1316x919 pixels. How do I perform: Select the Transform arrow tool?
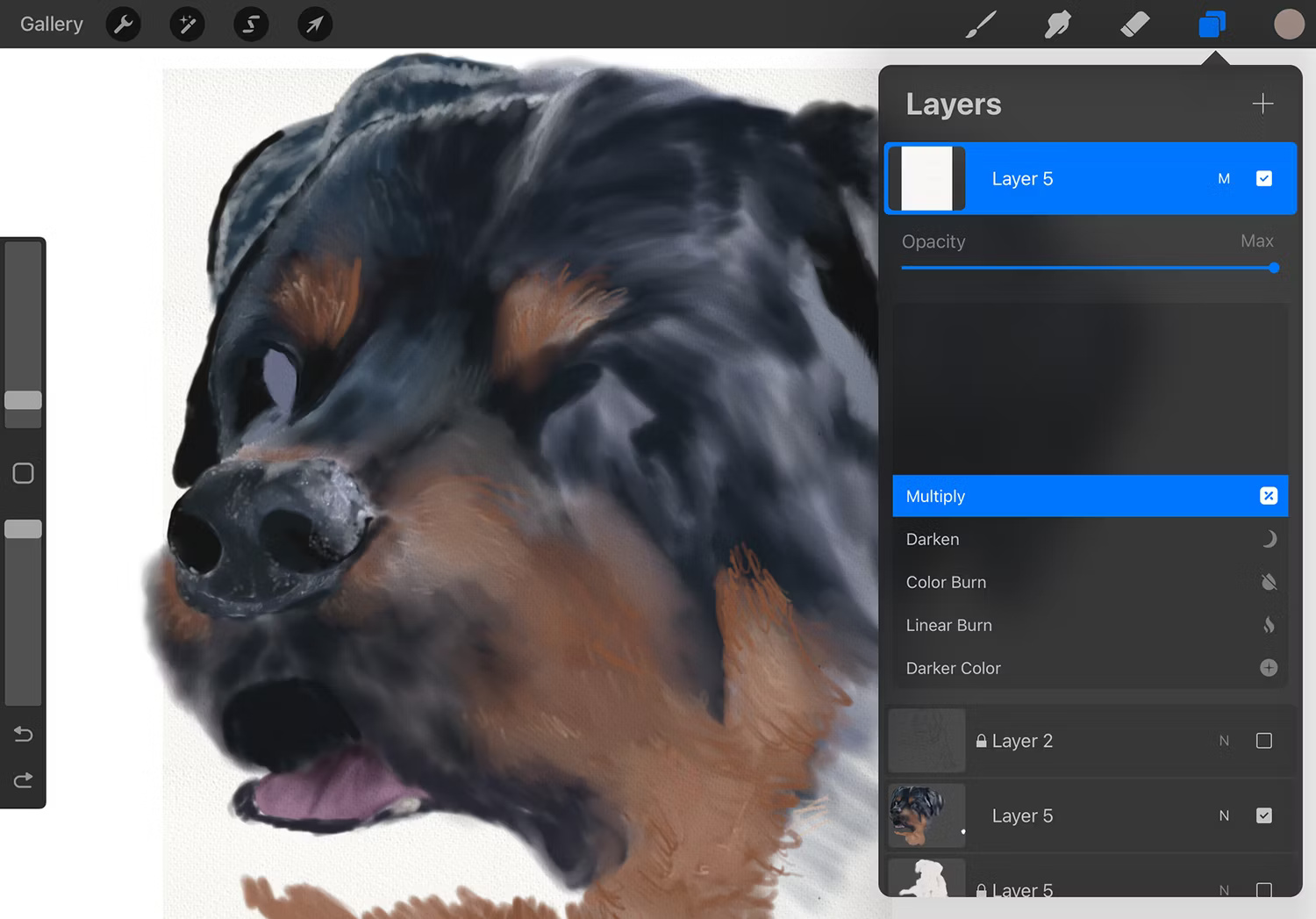coord(314,24)
